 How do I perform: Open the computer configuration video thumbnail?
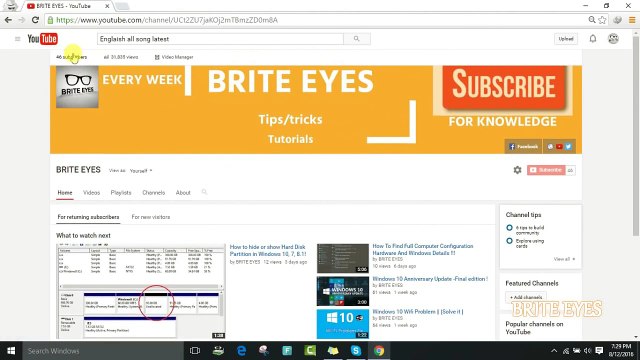coord(343,258)
